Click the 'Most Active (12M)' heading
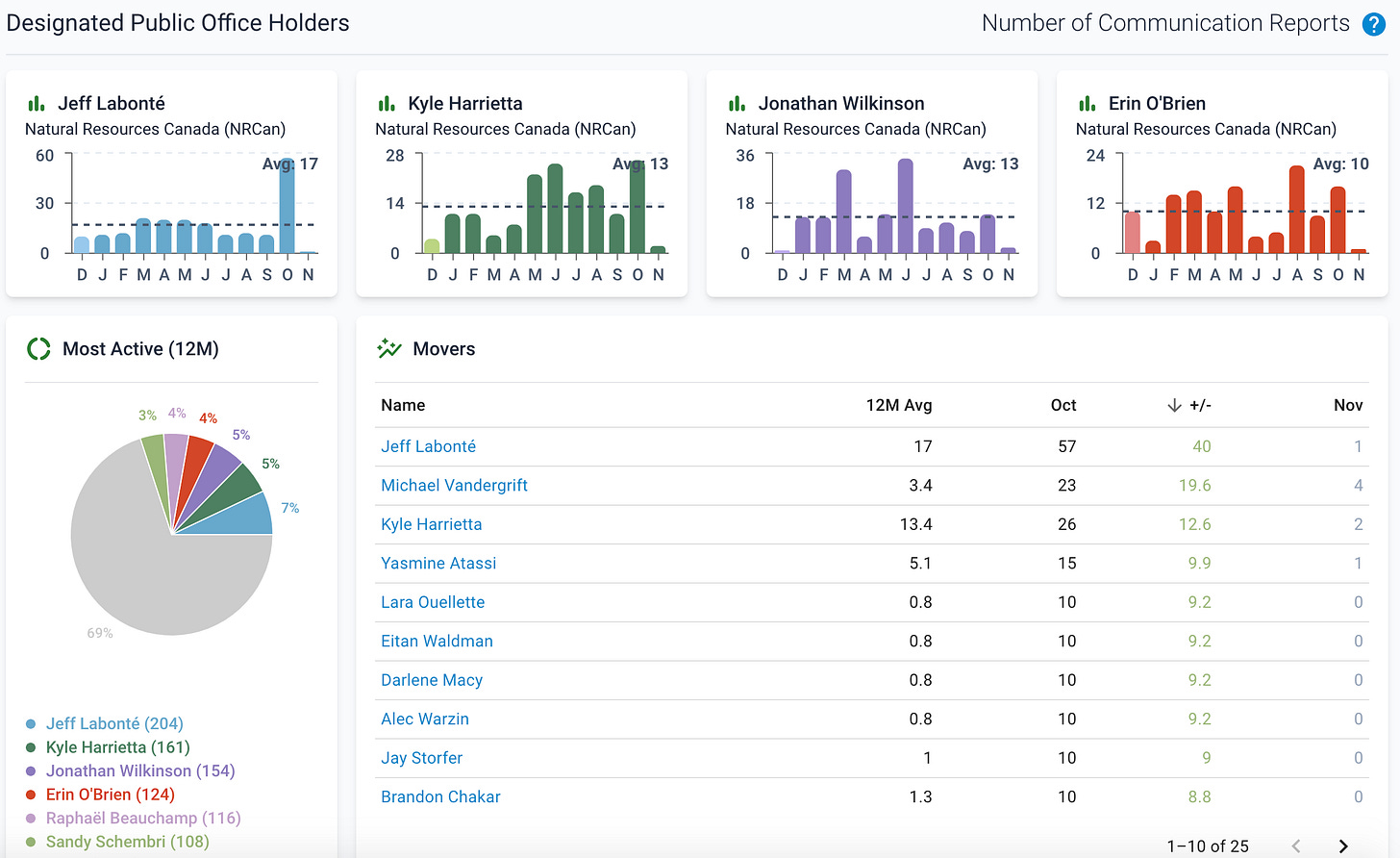Screen dimensions: 1400x858 point(140,349)
